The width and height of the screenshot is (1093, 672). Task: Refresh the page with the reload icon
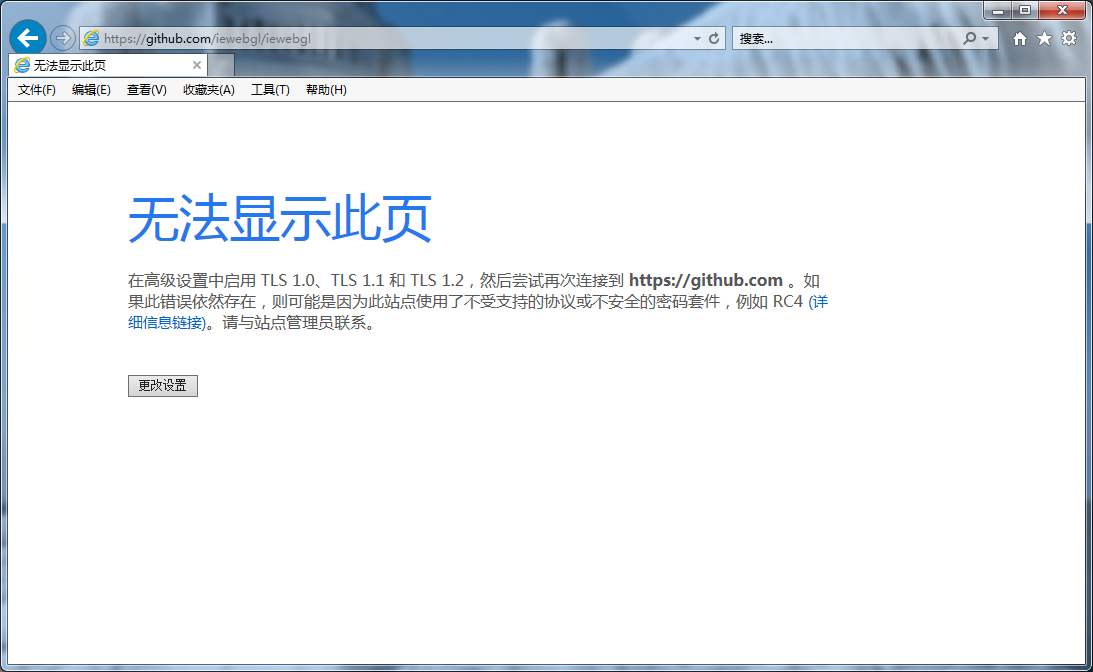(x=714, y=38)
